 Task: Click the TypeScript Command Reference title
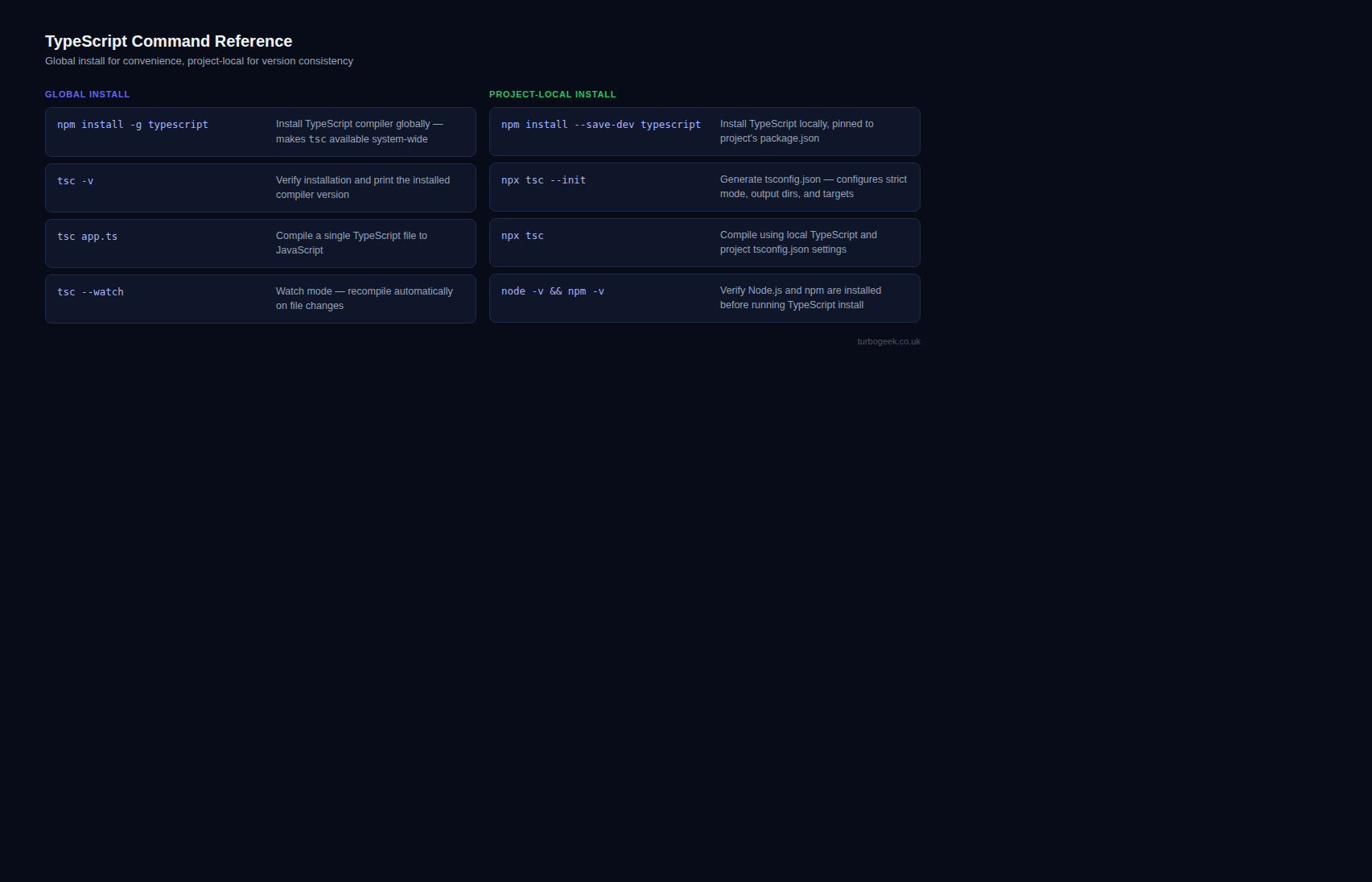click(168, 41)
